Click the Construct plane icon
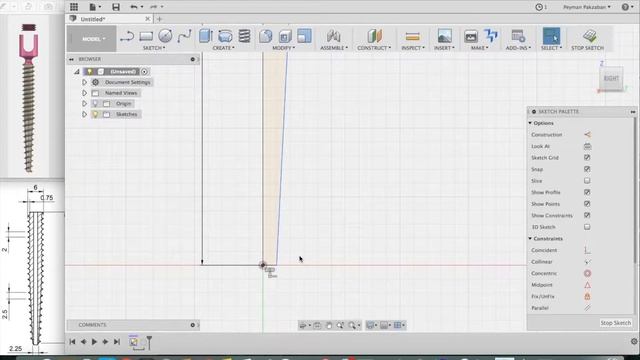Screen dimensions: 640x360 [x=374, y=36]
